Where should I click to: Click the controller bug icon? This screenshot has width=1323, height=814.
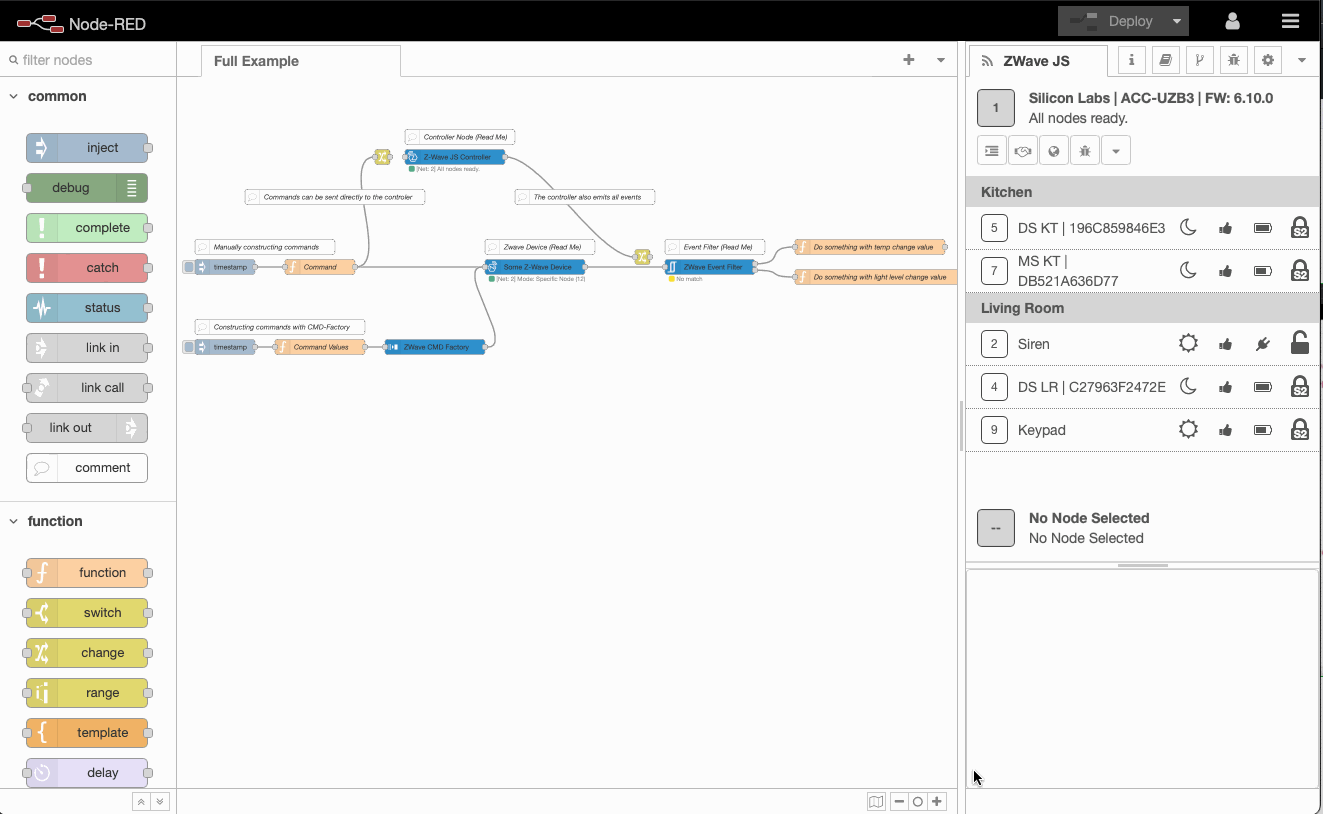(1084, 151)
